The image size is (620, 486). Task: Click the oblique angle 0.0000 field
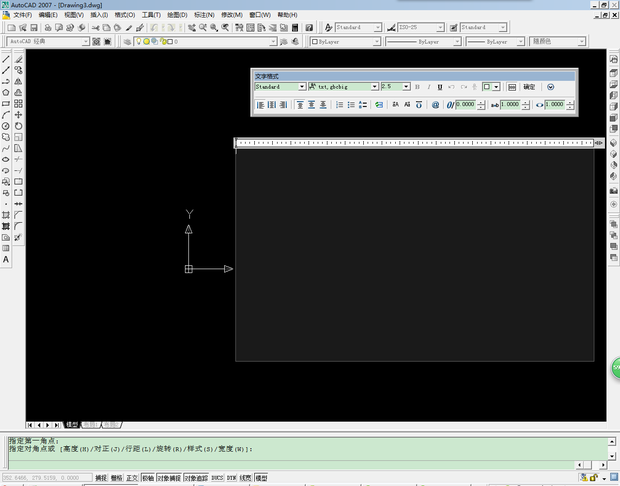pos(466,105)
